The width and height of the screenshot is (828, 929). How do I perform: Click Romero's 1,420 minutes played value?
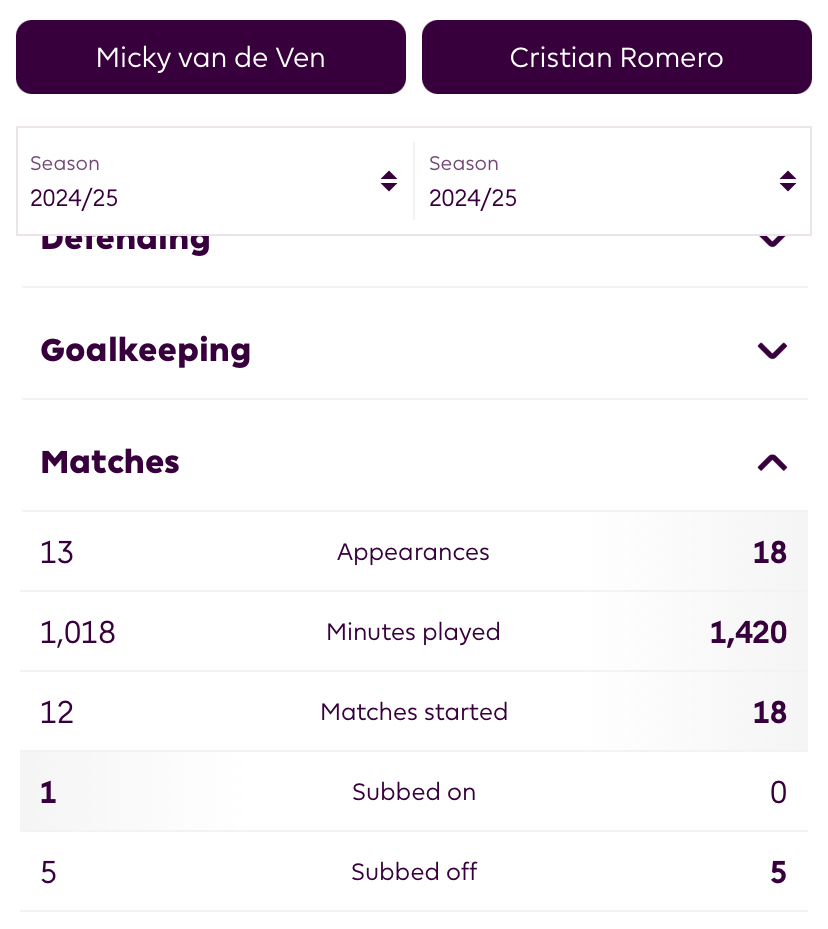(748, 632)
